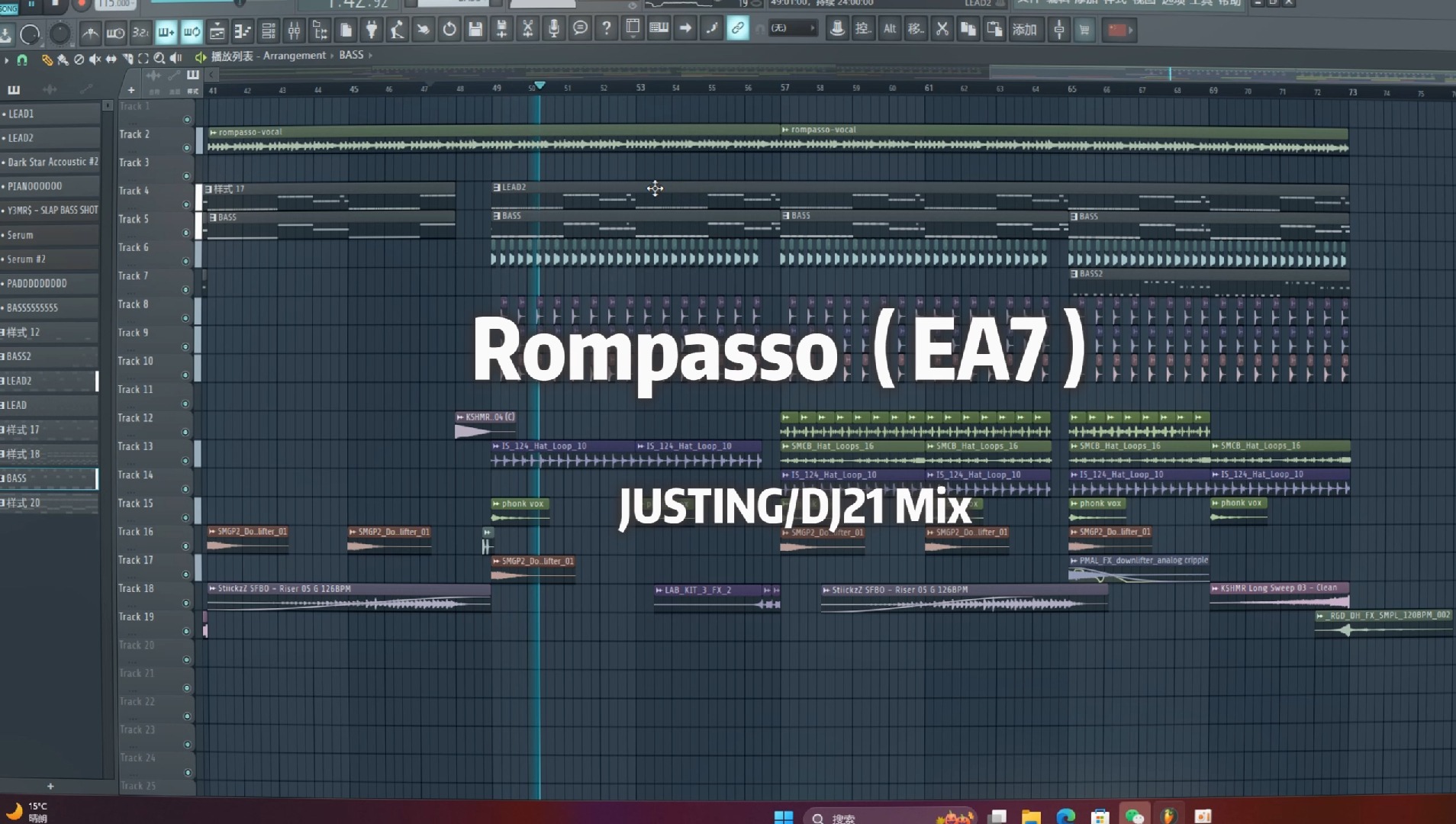
Task: Toggle typing keyboard to piano icon
Action: 659,28
